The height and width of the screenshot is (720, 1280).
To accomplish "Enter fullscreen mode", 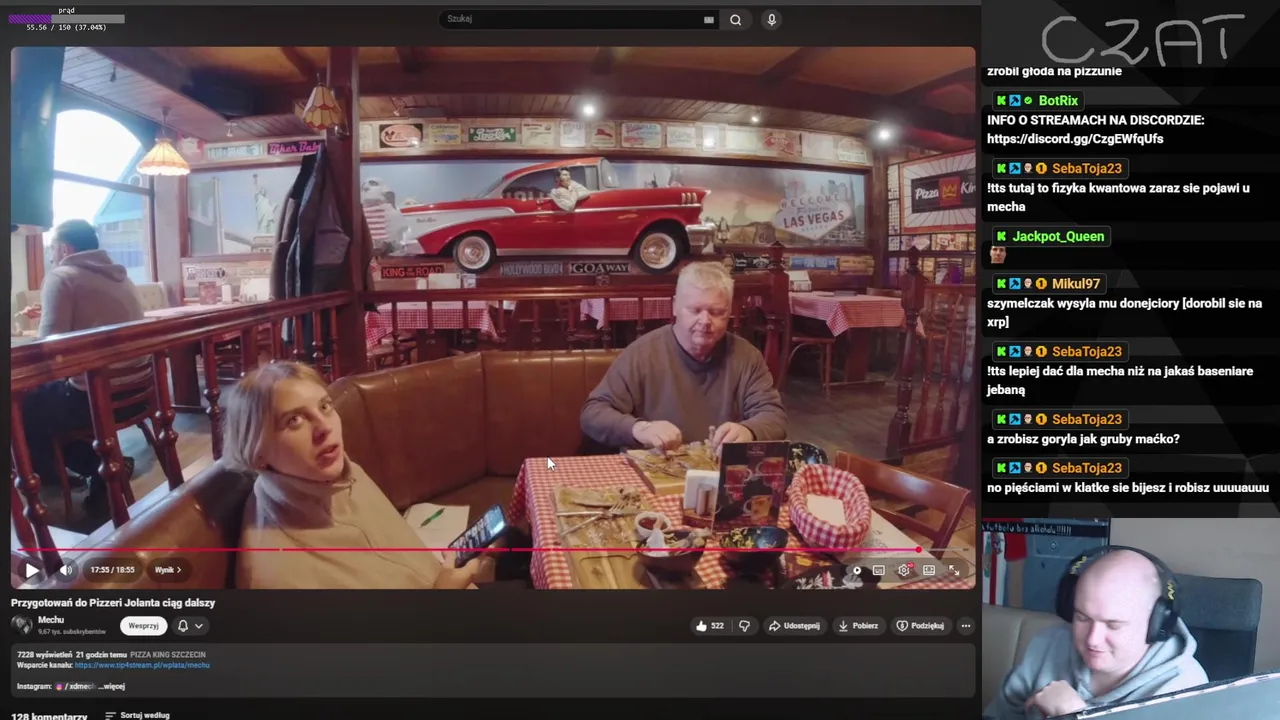I will pyautogui.click(x=954, y=570).
